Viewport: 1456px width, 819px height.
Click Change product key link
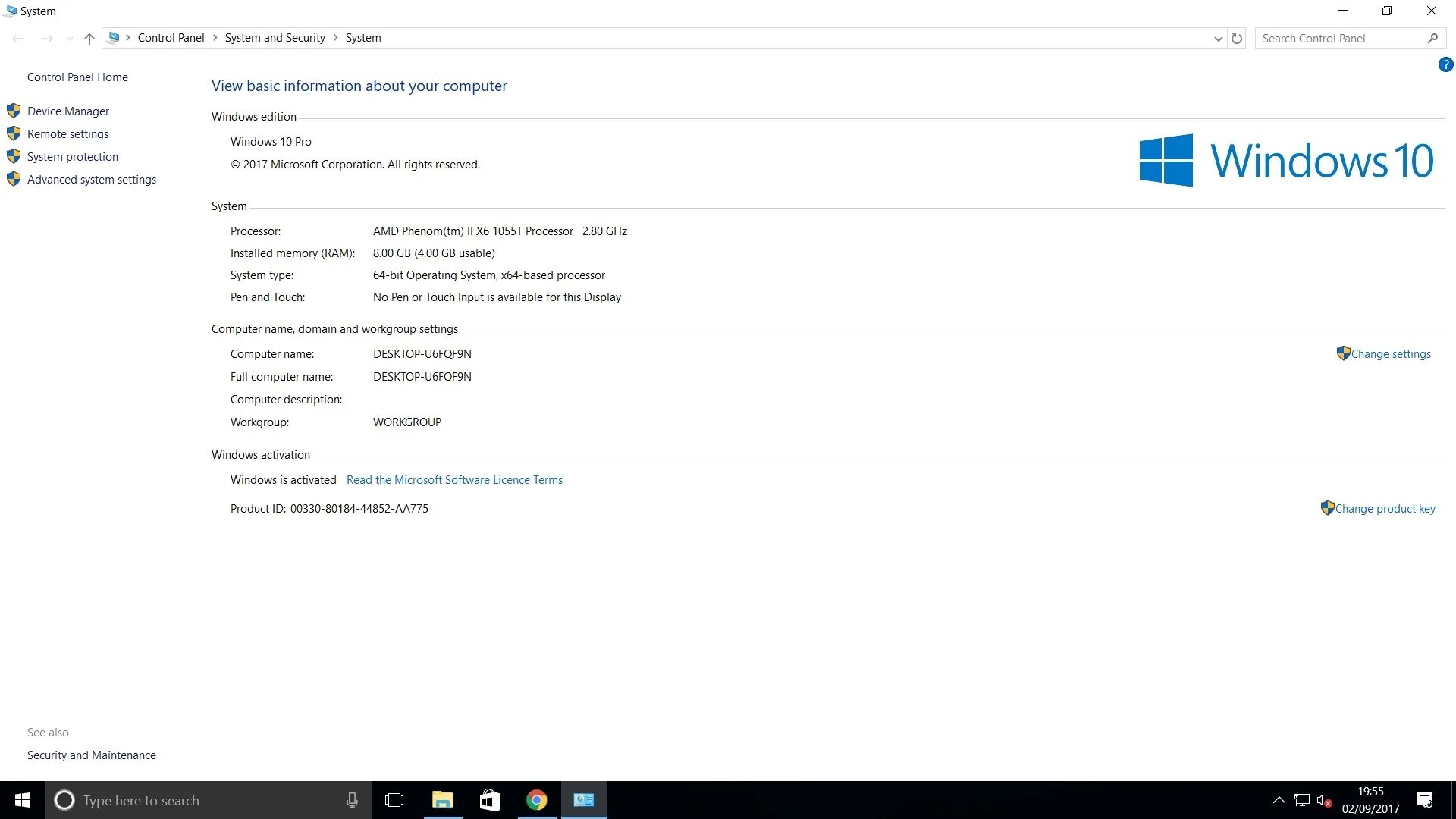1385,509
